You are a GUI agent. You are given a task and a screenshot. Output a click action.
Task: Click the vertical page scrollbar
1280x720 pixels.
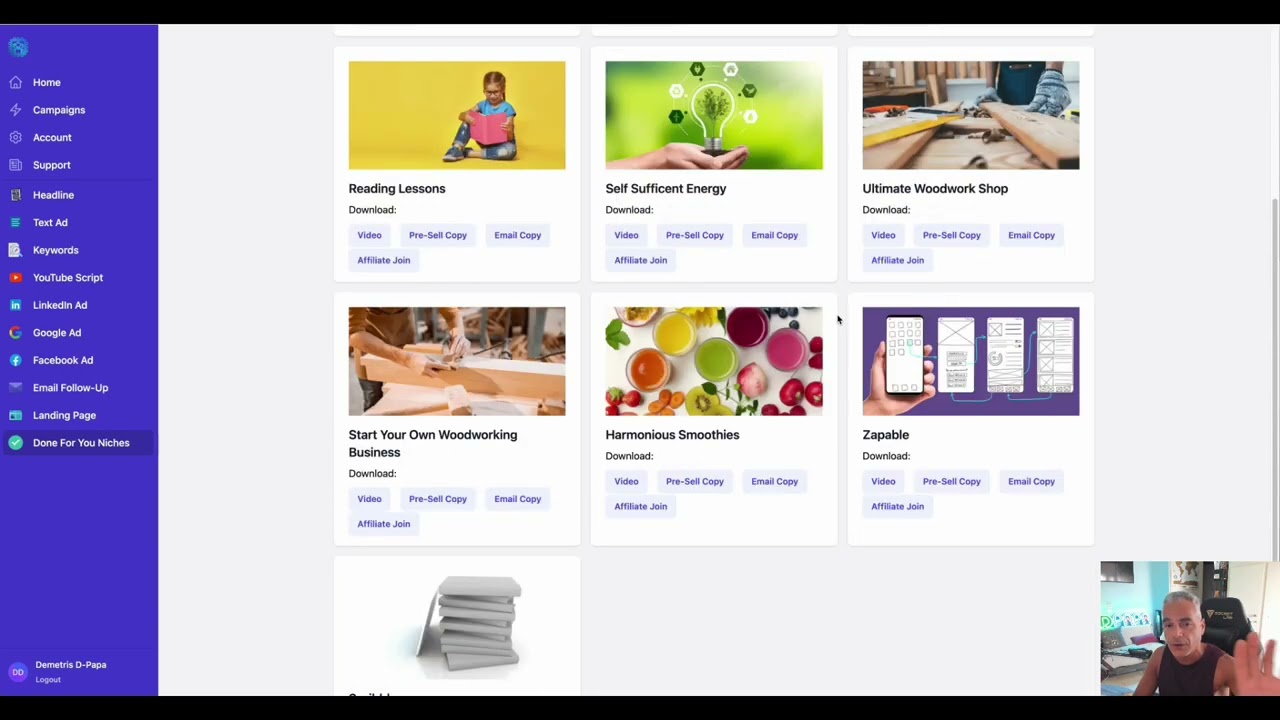[x=1274, y=380]
